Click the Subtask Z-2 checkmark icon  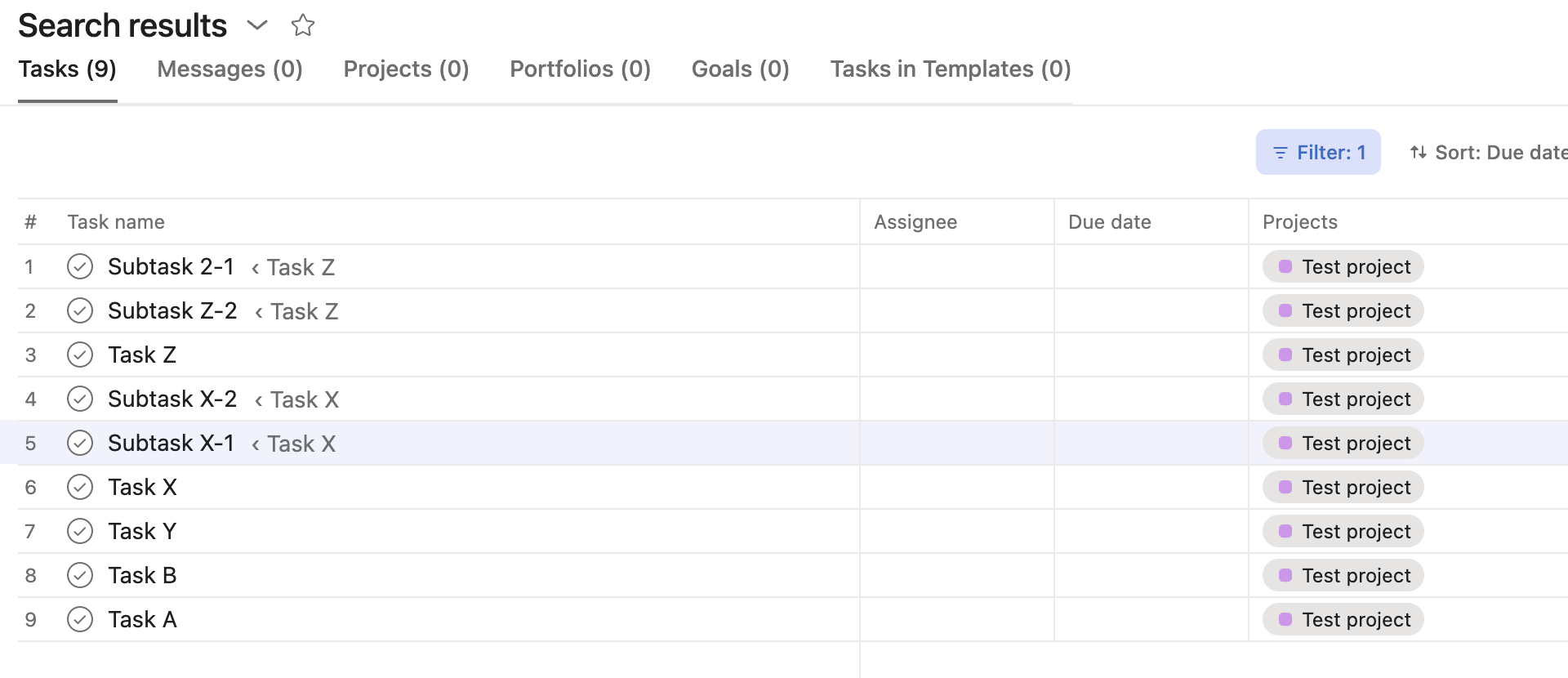pos(80,310)
